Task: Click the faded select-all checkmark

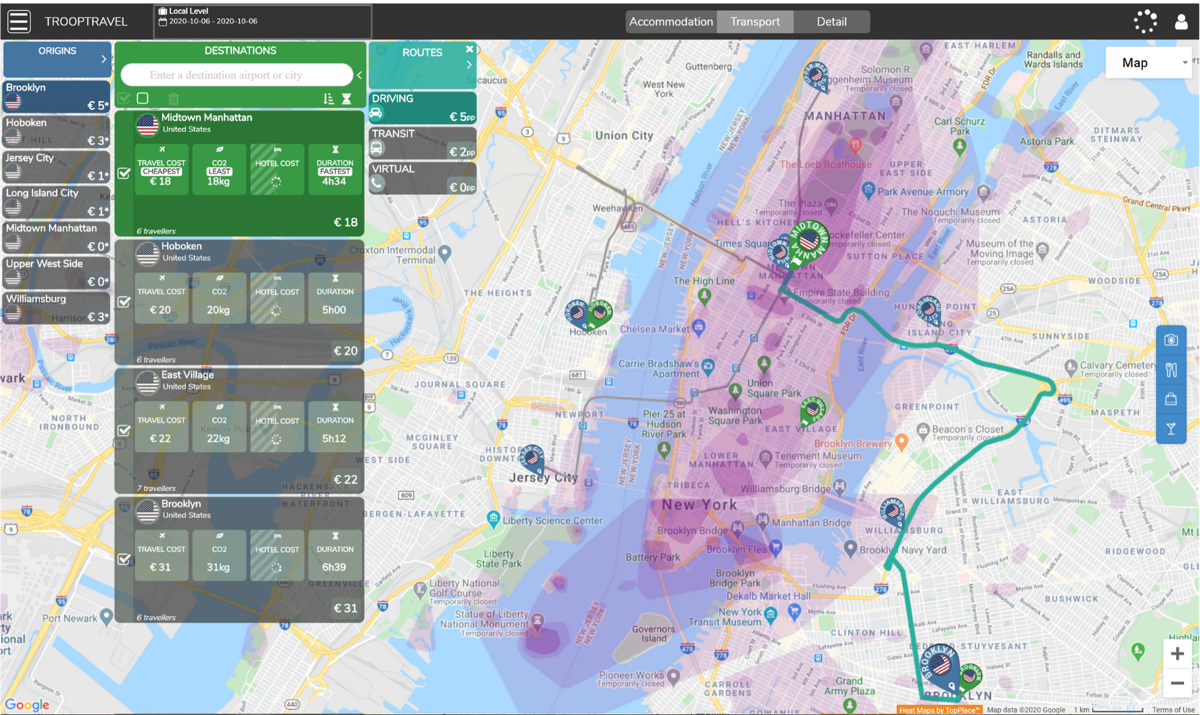Action: point(124,98)
